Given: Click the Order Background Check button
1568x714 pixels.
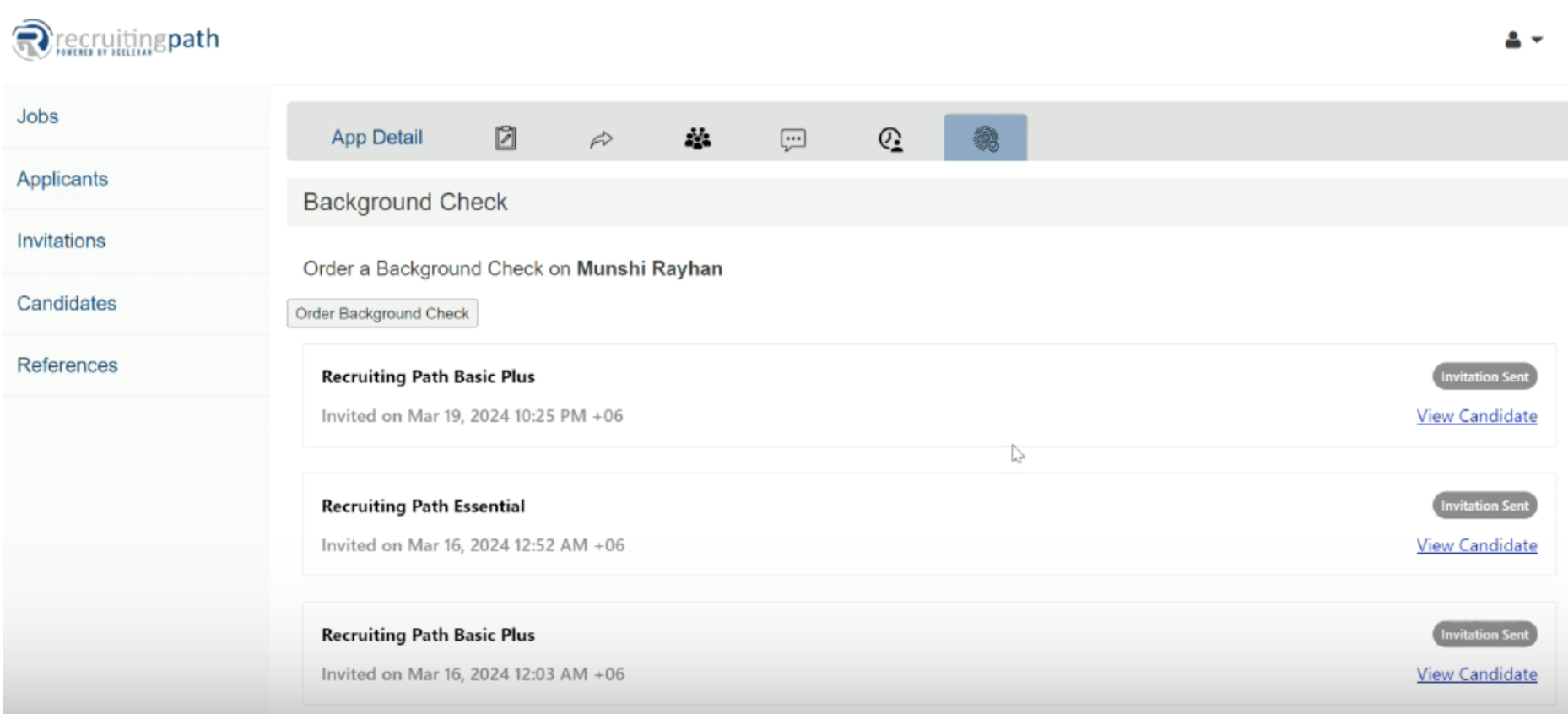Looking at the screenshot, I should [382, 313].
